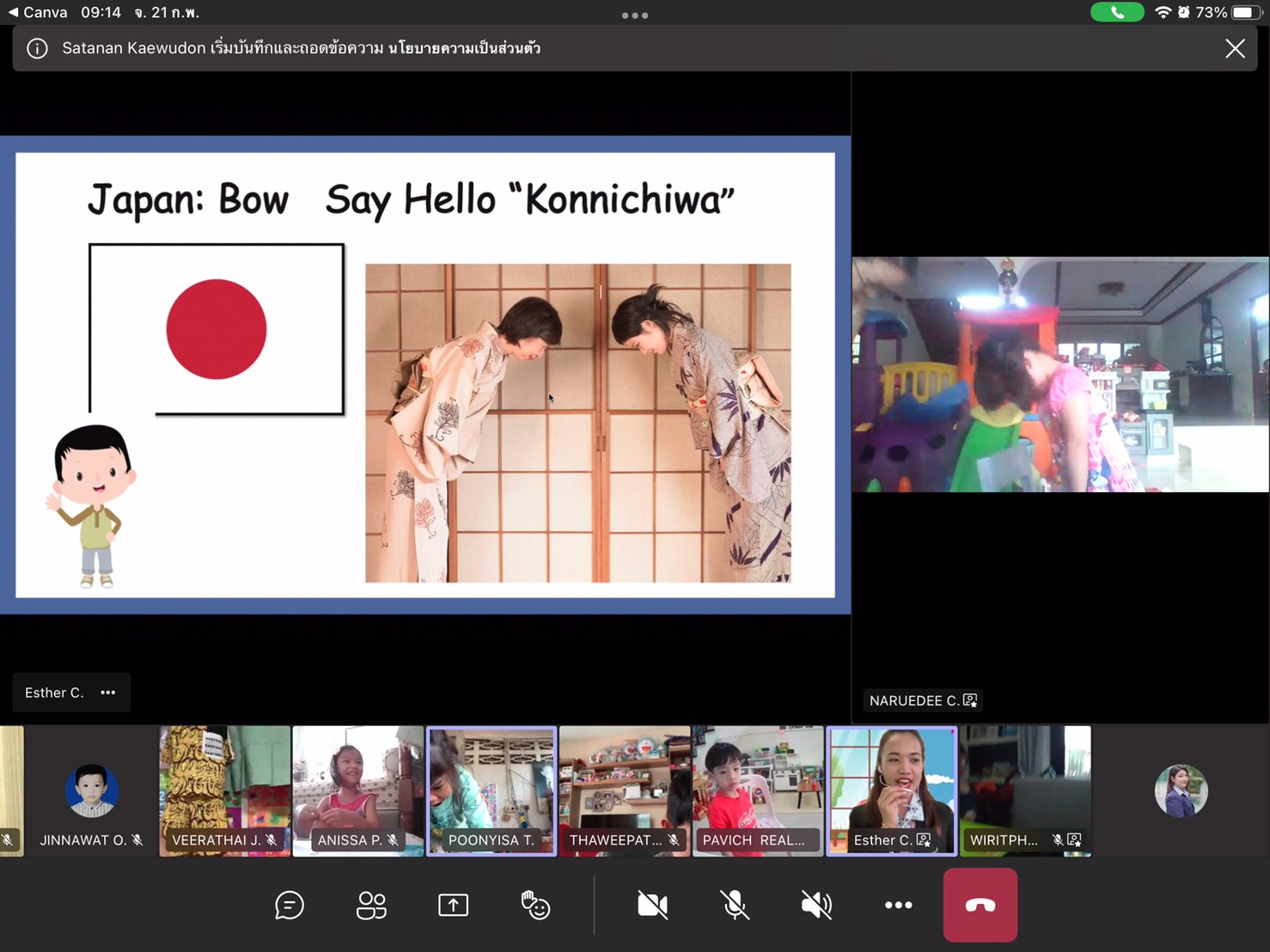Open the chat conversation icon
This screenshot has width=1270, height=952.
[x=290, y=905]
